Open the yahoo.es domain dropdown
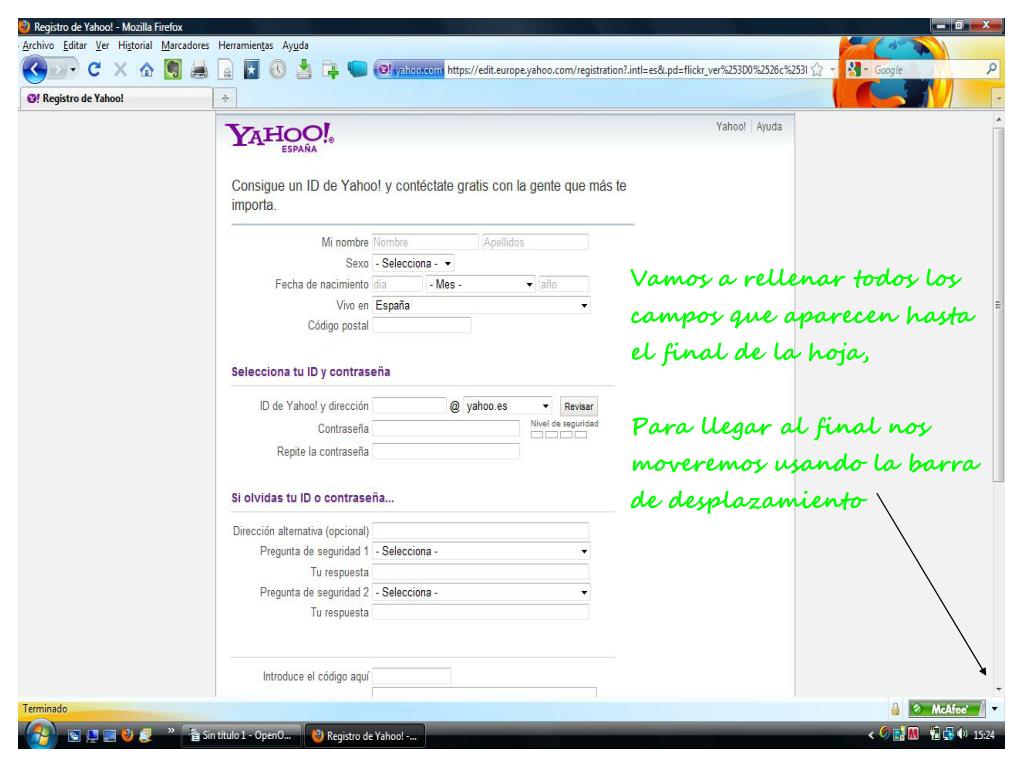This screenshot has width=1023, height=767. point(508,406)
